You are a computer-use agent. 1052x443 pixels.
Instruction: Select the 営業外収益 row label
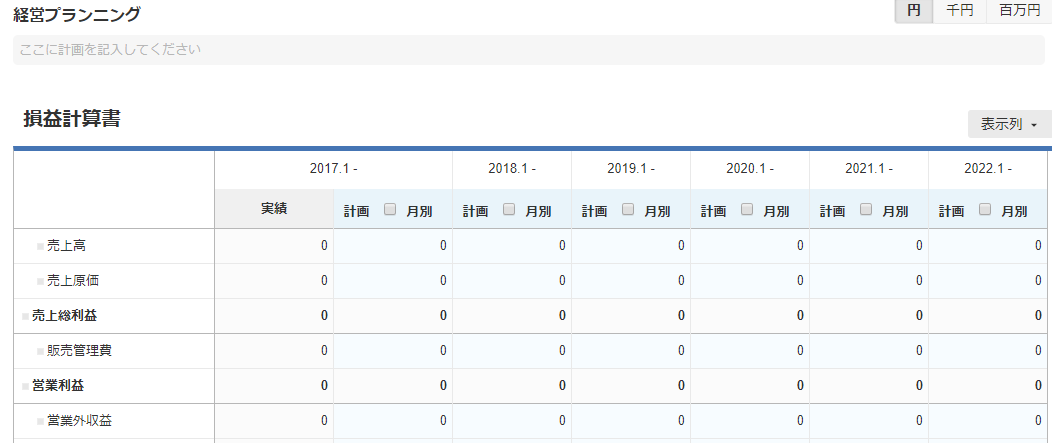pyautogui.click(x=79, y=420)
